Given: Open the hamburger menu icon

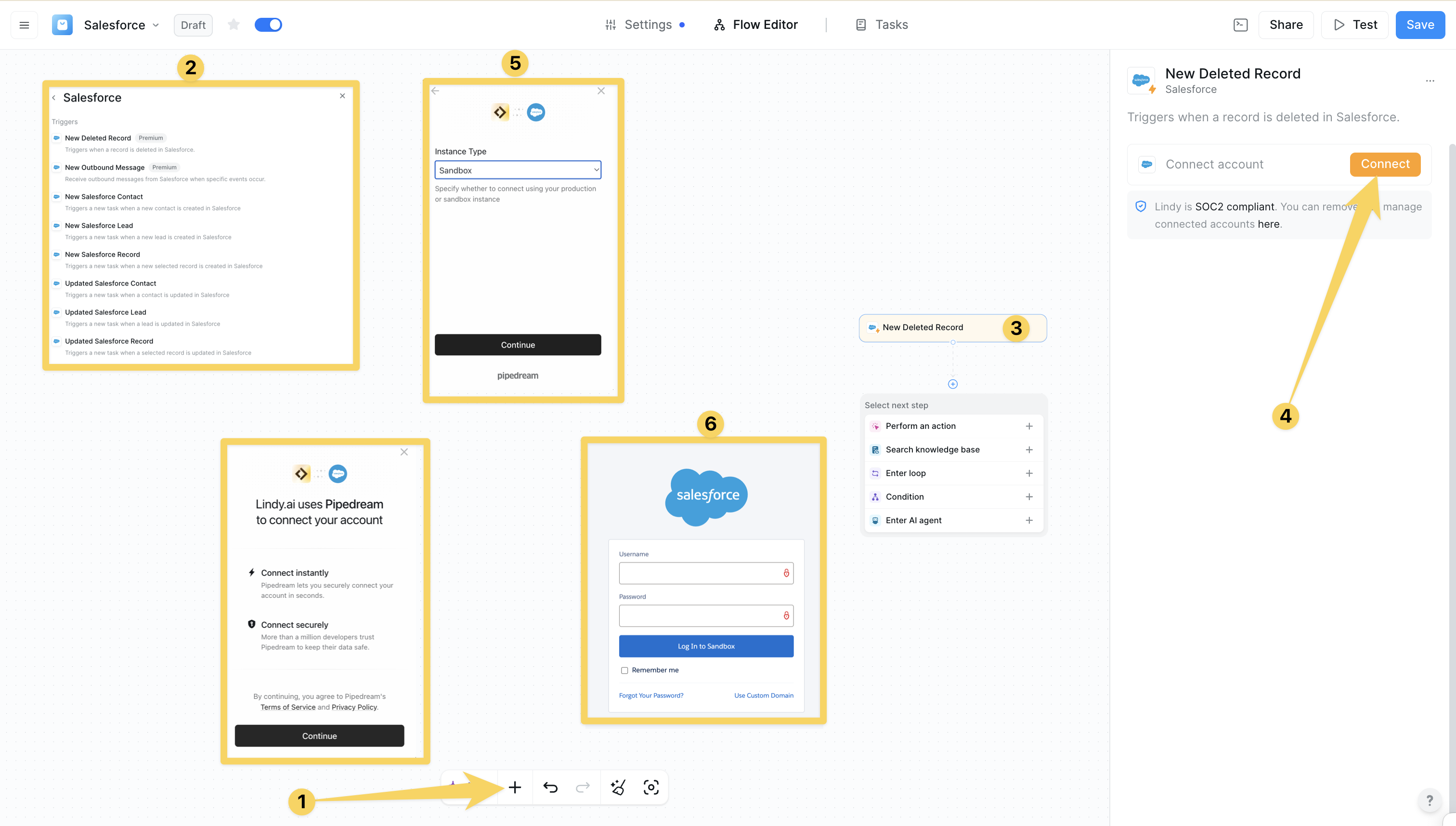Looking at the screenshot, I should [25, 25].
